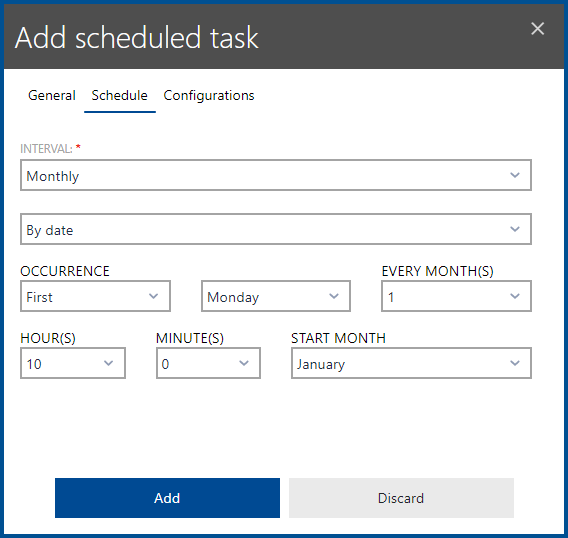Click the MINUTE(S) label
Viewport: 568px width, 538px height.
coord(190,338)
